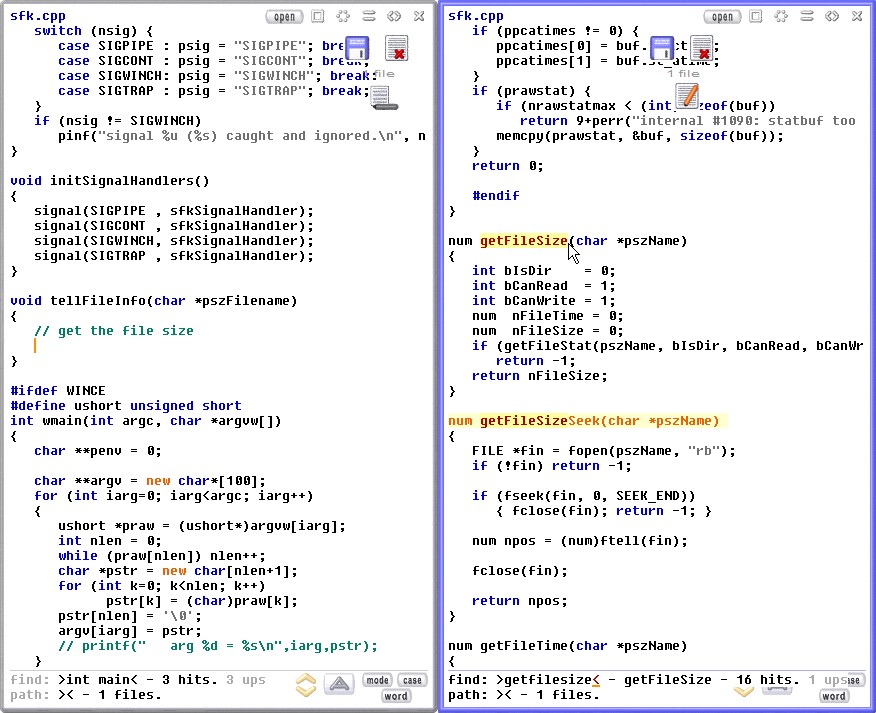The height and width of the screenshot is (713, 876).
Task: Click the large A font icon in left pane
Action: (340, 684)
